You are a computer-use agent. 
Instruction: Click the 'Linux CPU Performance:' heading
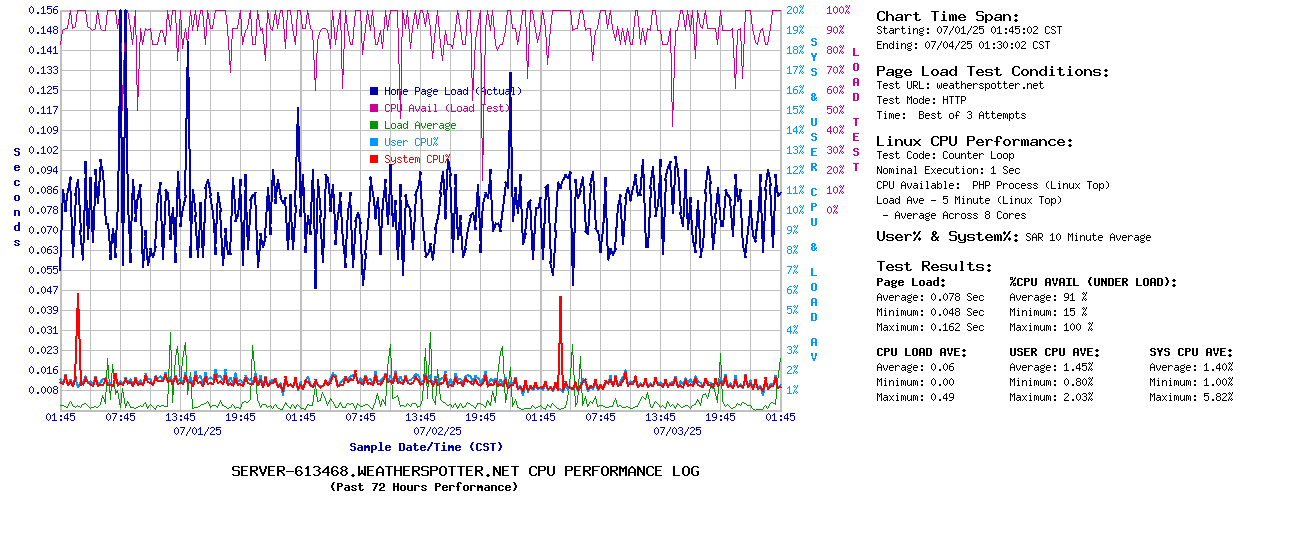974,141
